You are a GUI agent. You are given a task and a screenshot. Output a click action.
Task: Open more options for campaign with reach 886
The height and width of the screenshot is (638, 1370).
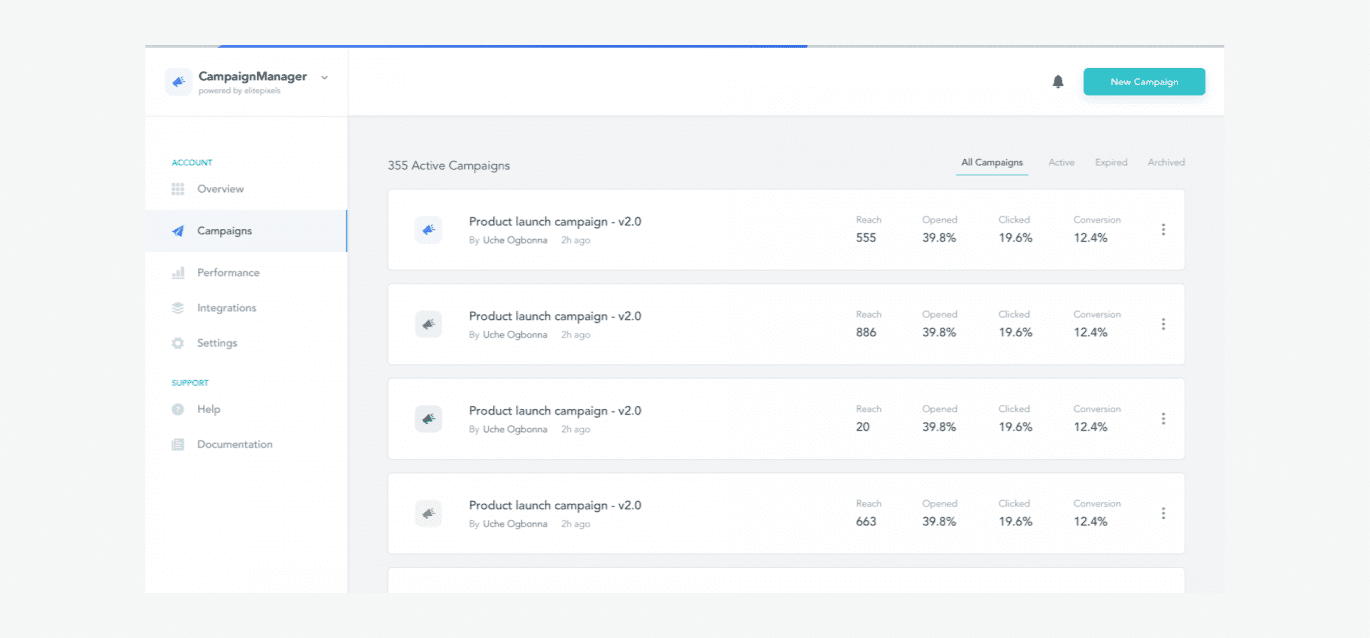click(1163, 324)
